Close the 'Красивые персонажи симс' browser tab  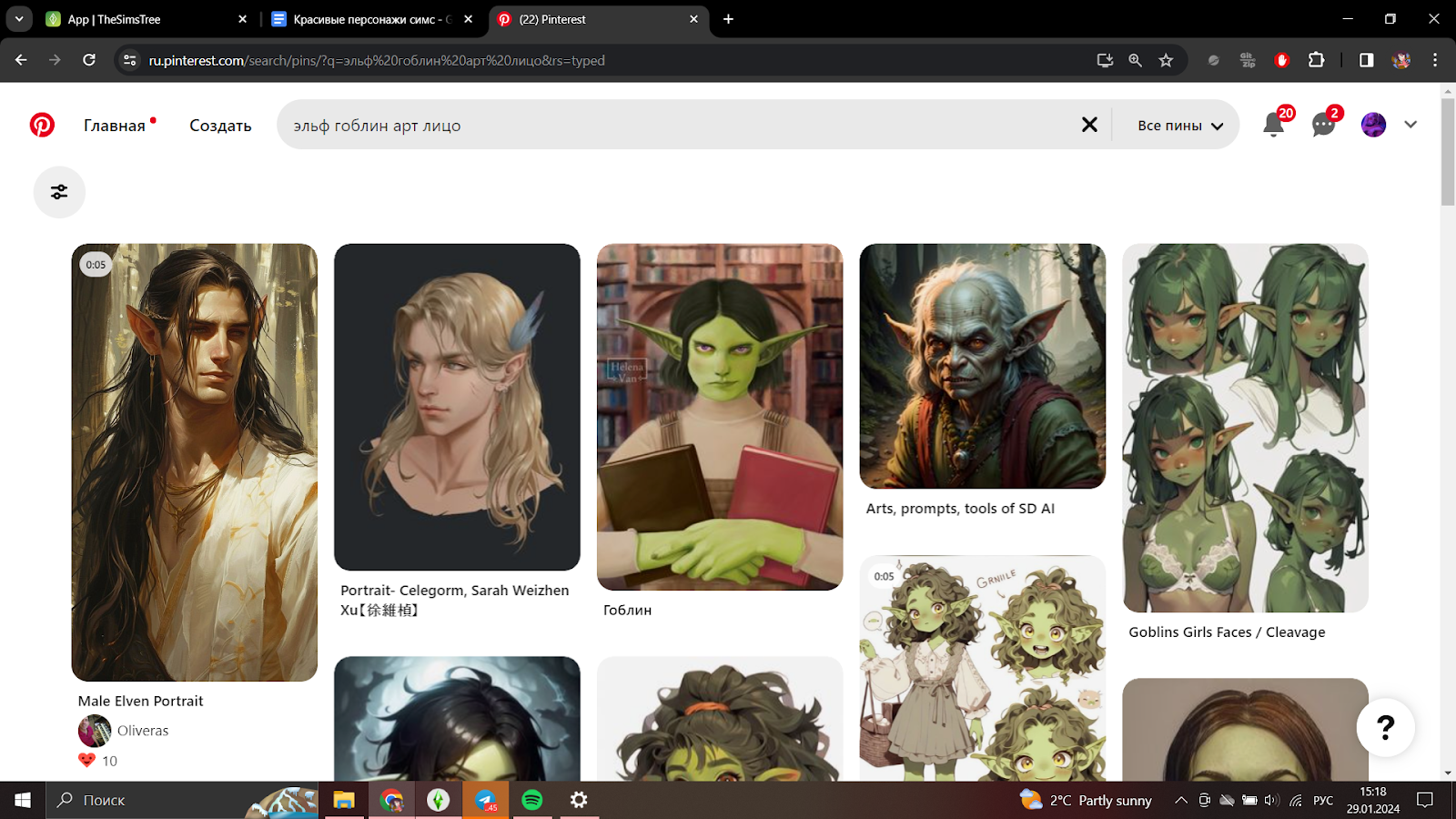coord(468,19)
